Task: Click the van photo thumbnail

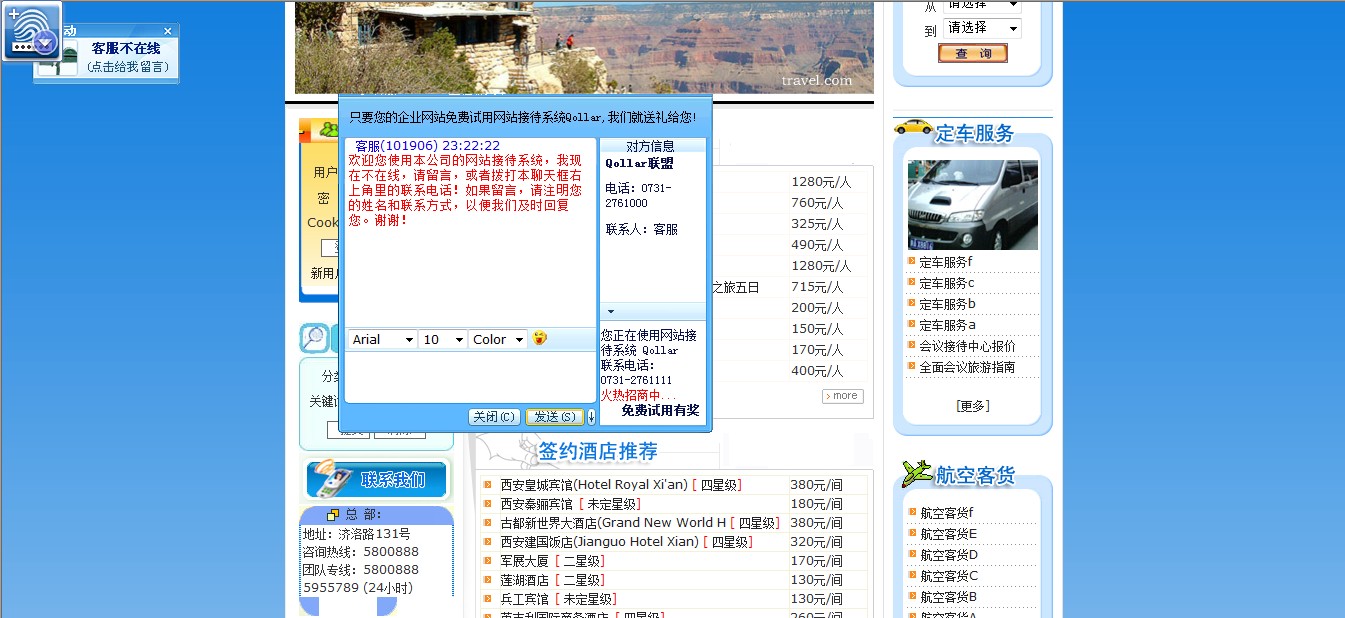Action: [x=972, y=205]
